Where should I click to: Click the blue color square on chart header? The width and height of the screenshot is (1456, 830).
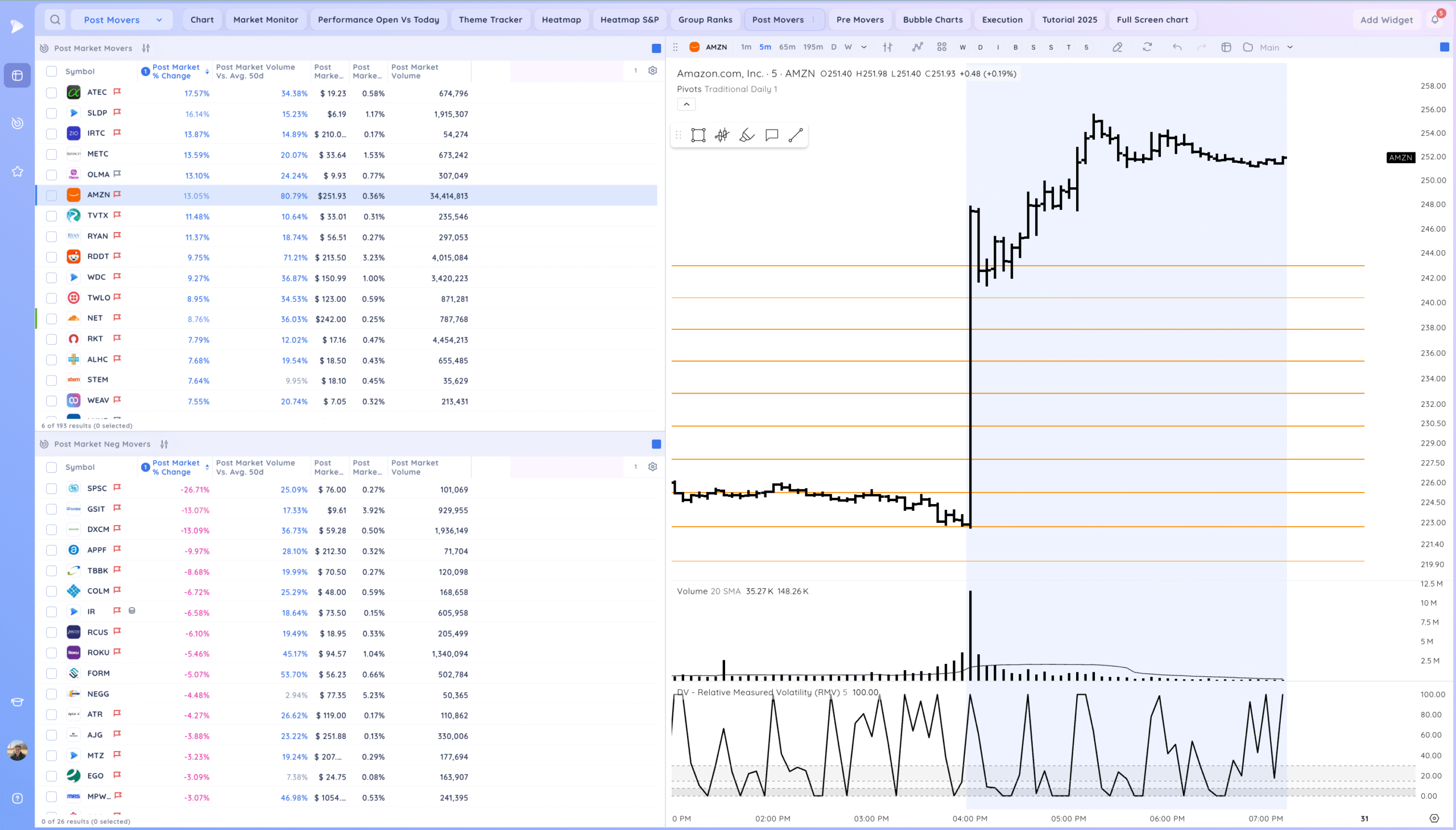pos(1444,47)
